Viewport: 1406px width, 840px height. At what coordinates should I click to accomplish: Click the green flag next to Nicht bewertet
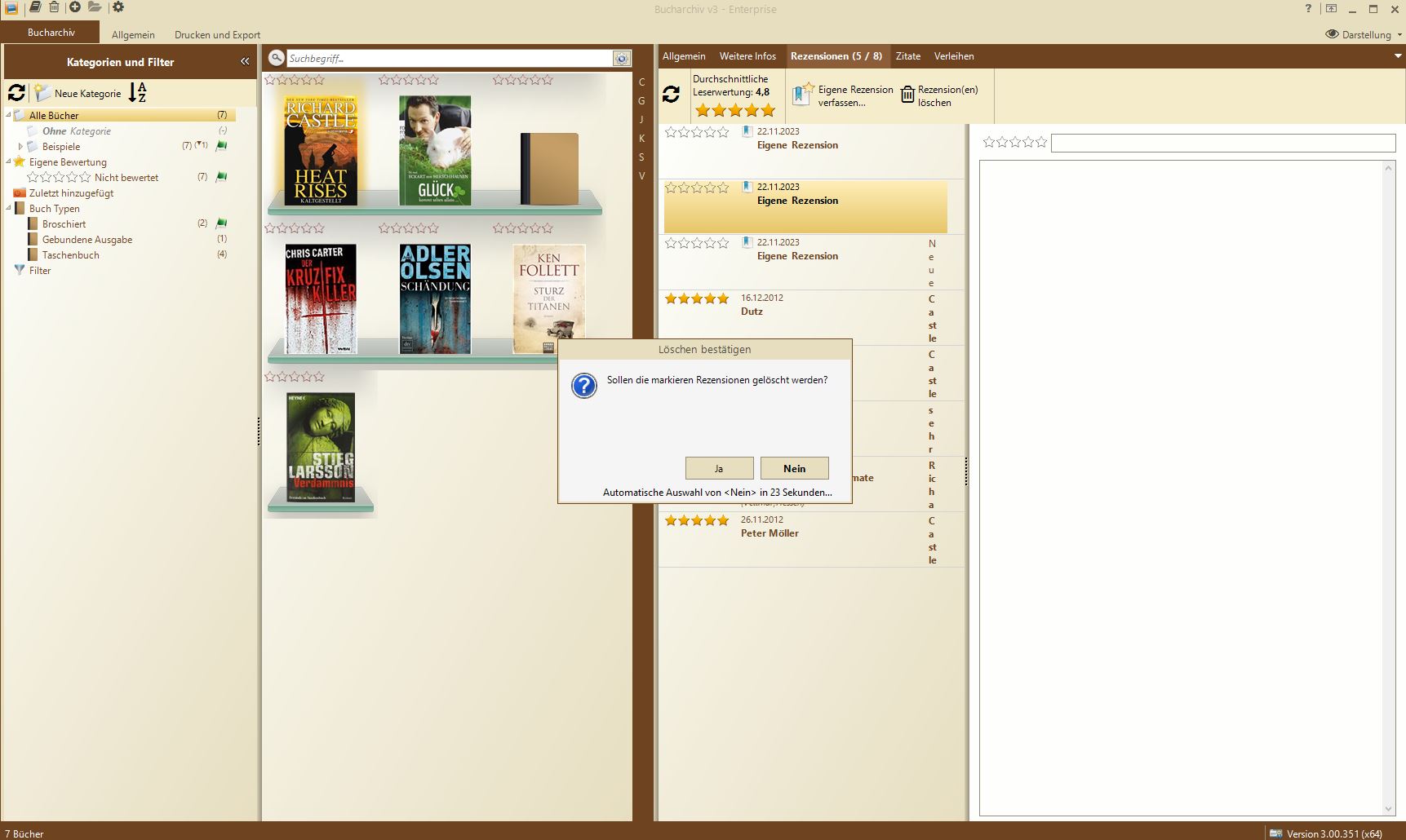click(221, 177)
